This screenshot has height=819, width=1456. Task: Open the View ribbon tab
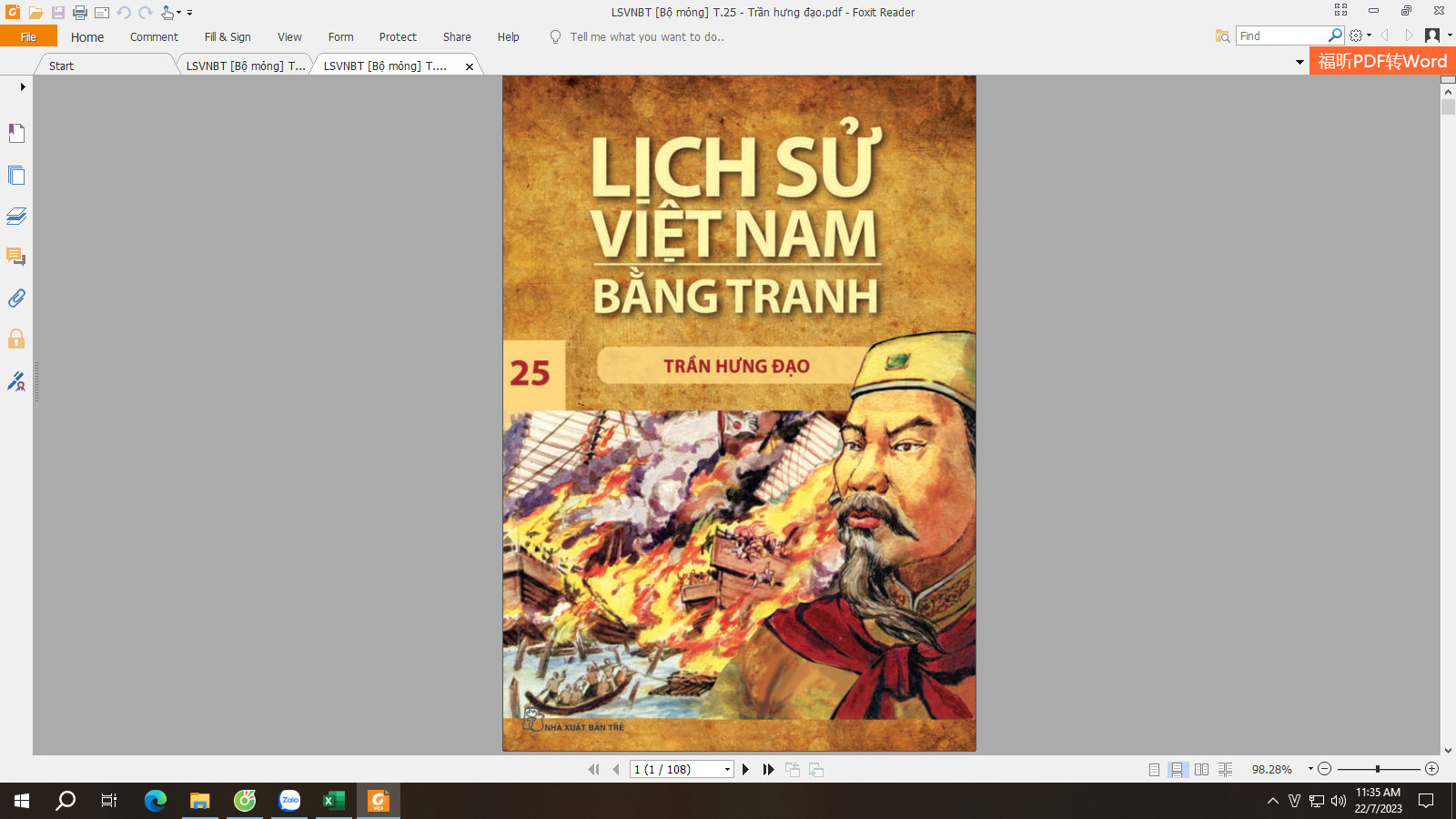289,37
